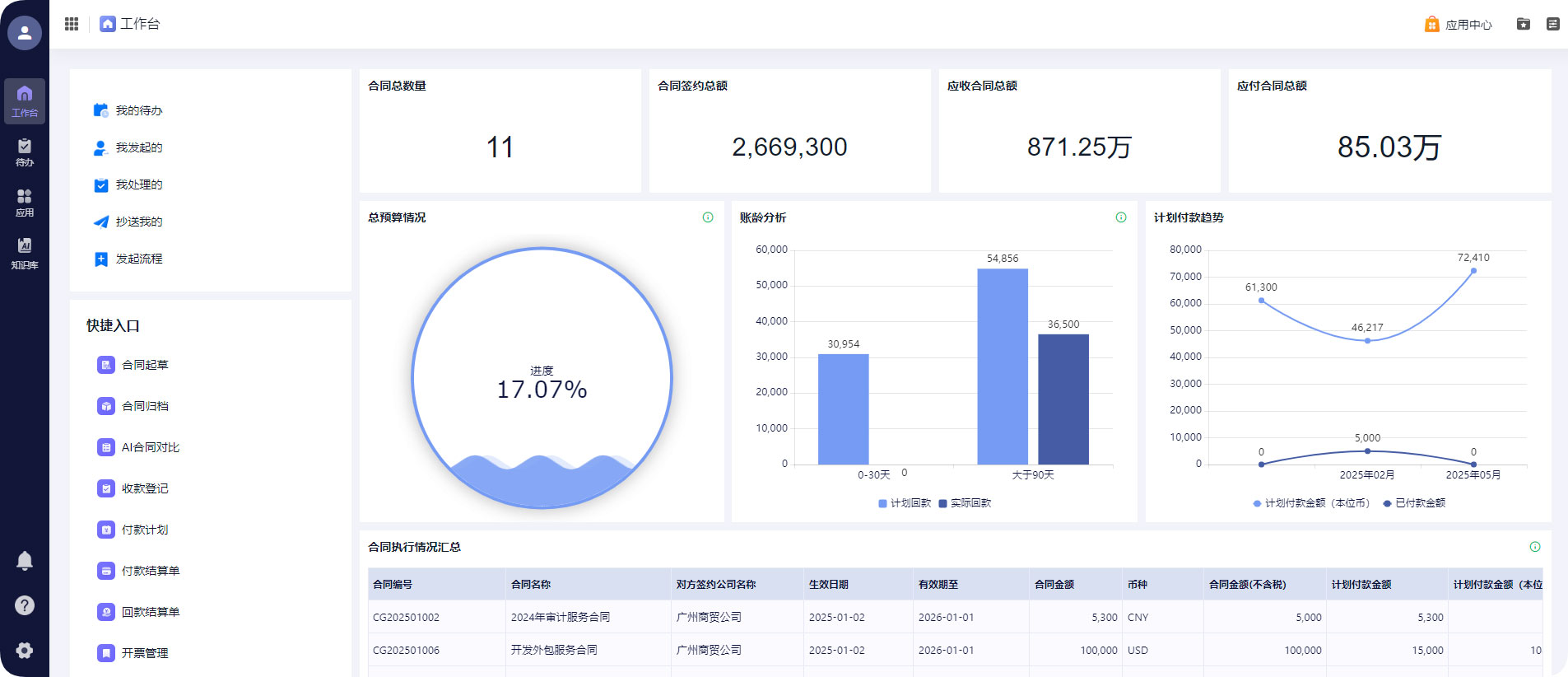Toggle 已付款金额 legend in payment trend

tap(1414, 503)
